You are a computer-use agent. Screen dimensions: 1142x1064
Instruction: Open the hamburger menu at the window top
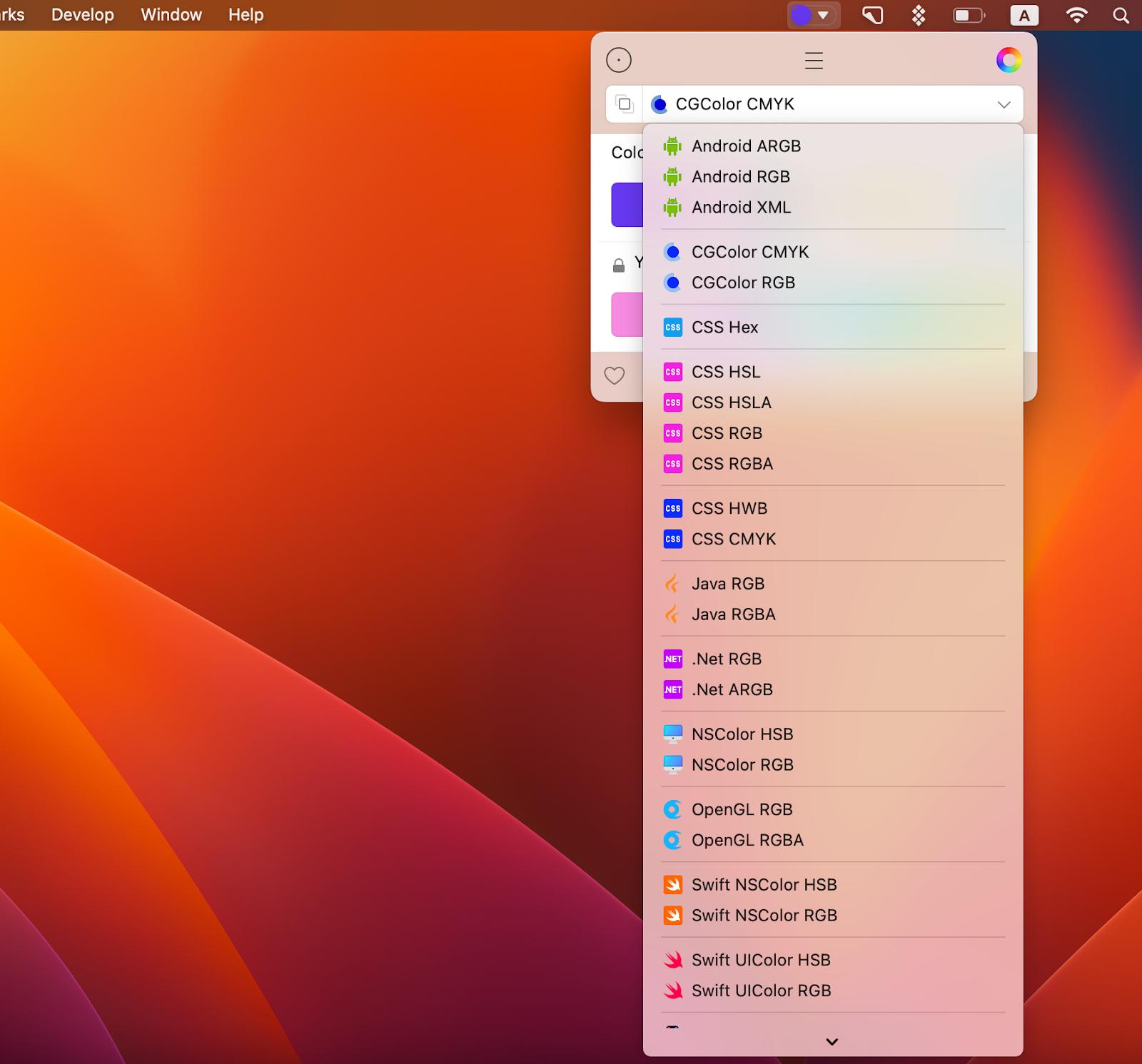click(x=814, y=61)
